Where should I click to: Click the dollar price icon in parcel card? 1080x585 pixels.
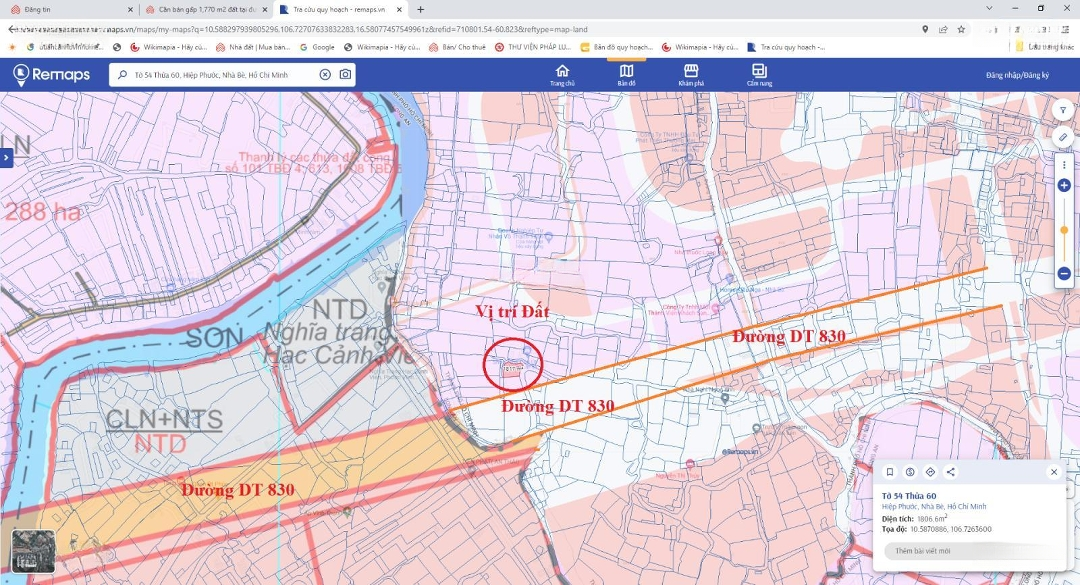[910, 472]
